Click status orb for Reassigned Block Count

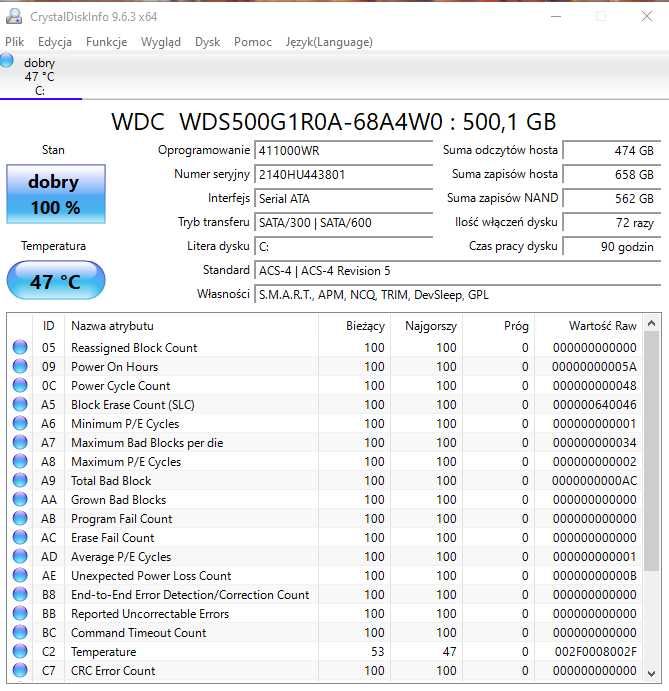click(x=20, y=347)
